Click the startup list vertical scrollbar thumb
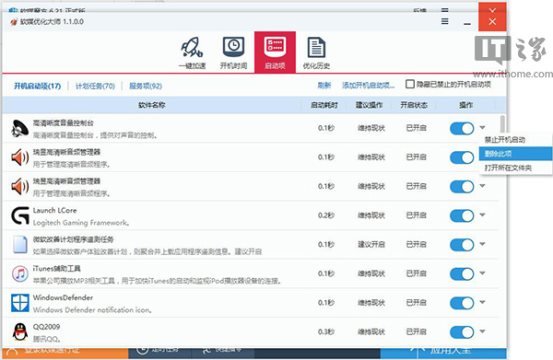This screenshot has width=553, height=360. point(502,125)
